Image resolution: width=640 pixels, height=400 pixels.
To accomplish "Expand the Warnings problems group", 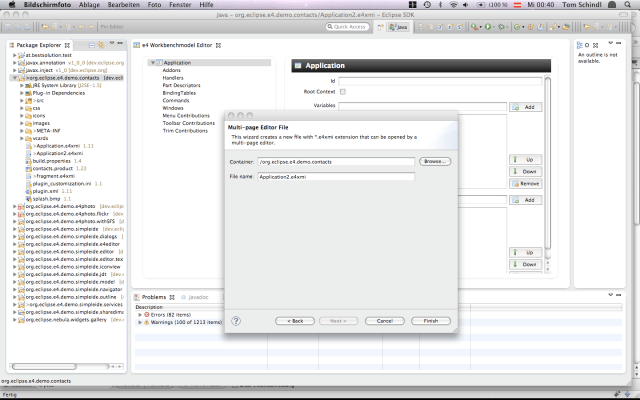I will pyautogui.click(x=140, y=322).
